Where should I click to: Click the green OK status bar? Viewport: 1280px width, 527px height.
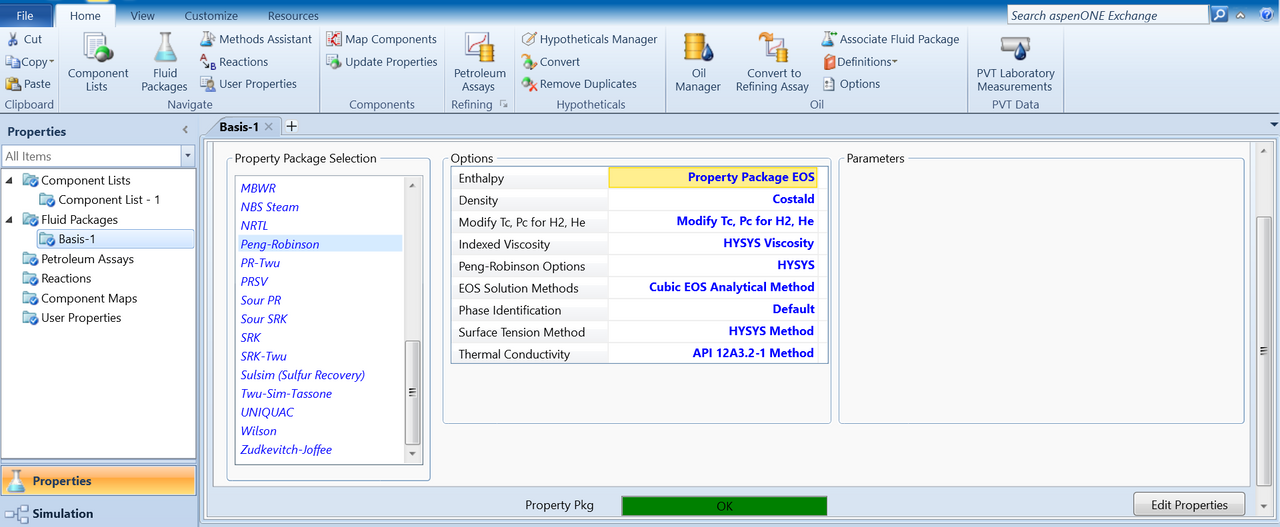click(724, 506)
